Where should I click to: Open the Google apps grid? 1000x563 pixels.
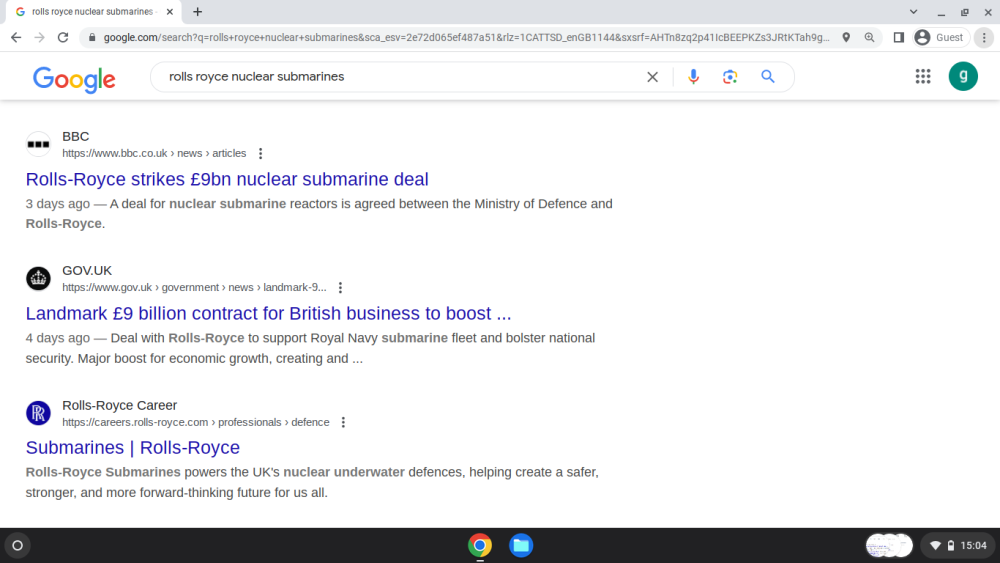[x=923, y=77]
